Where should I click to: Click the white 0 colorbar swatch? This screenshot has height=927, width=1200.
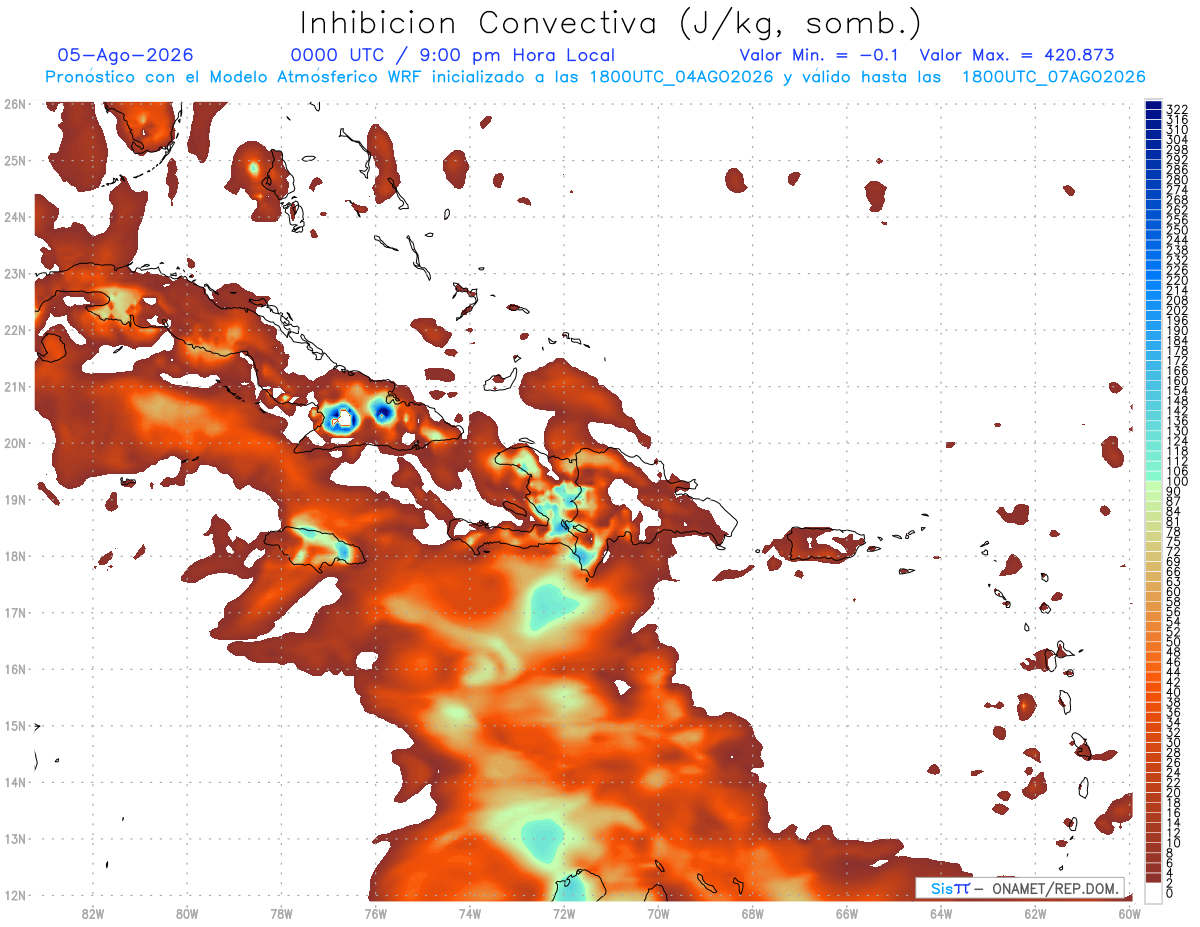click(1154, 893)
